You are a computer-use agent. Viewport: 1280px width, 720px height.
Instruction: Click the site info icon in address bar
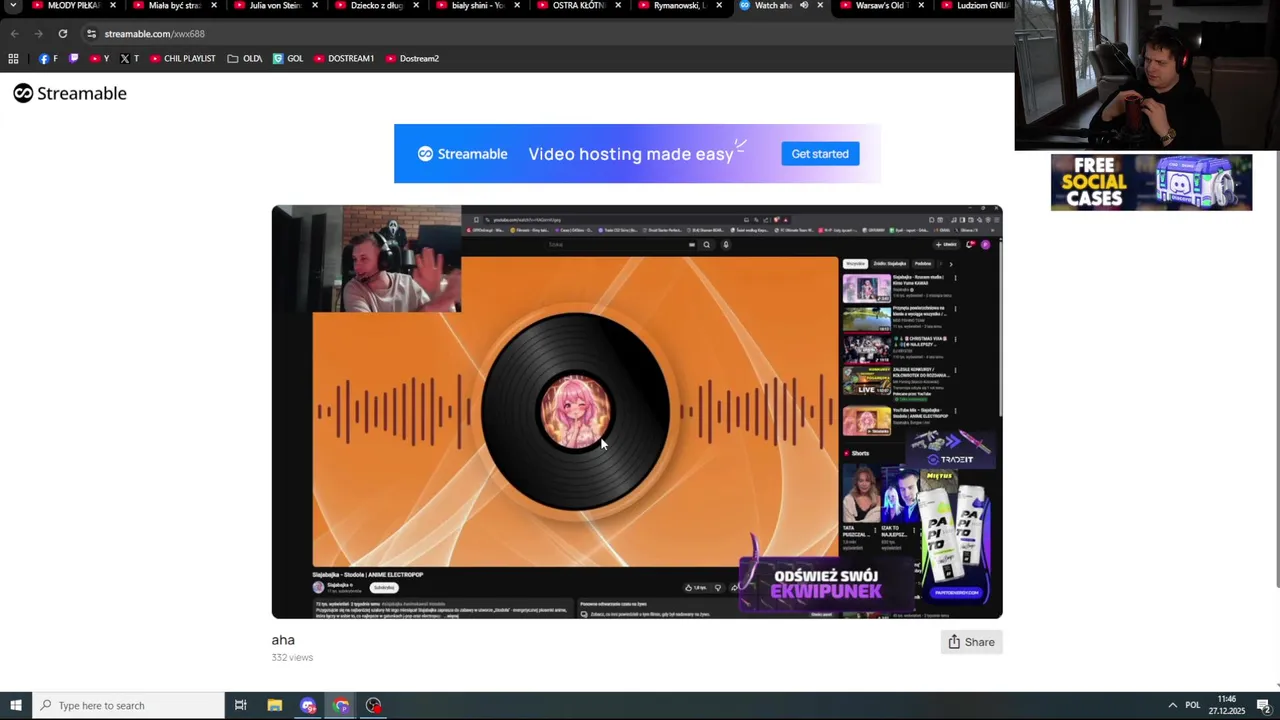tap(91, 33)
